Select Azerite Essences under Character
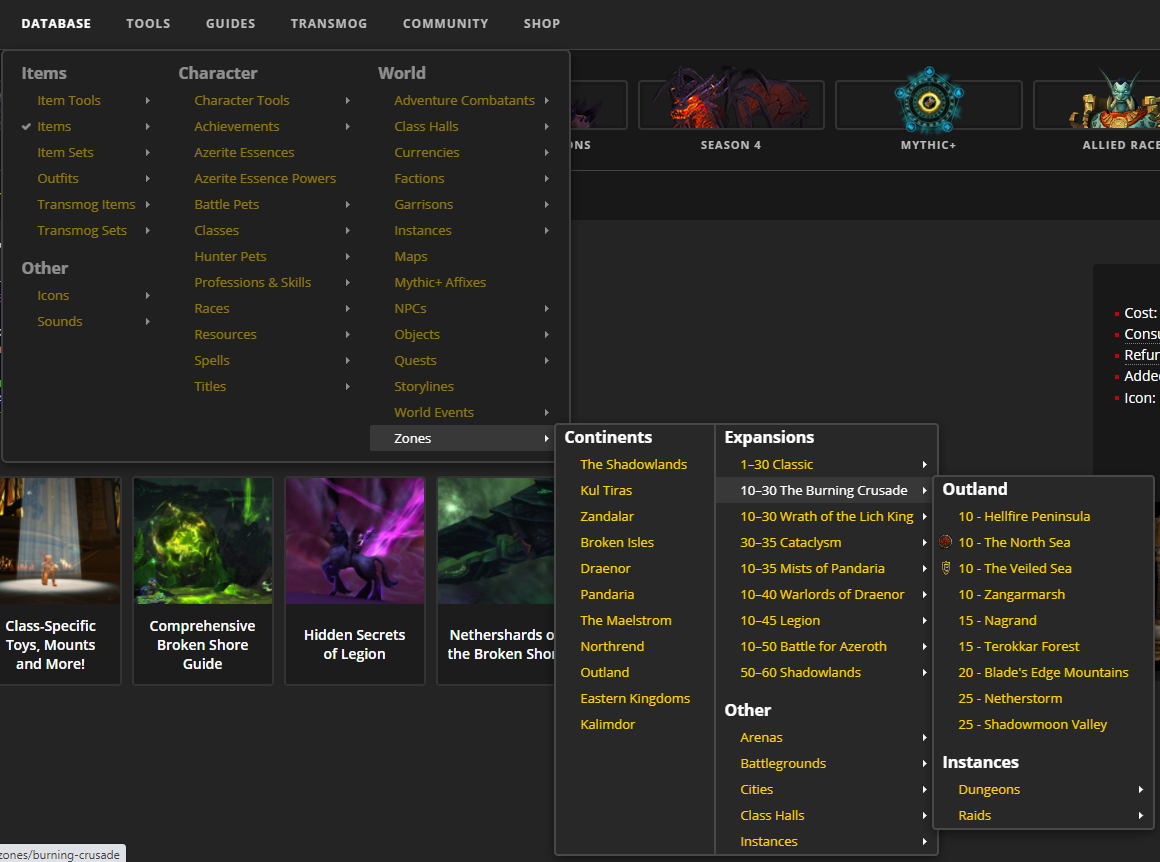This screenshot has width=1160, height=862. tap(244, 152)
